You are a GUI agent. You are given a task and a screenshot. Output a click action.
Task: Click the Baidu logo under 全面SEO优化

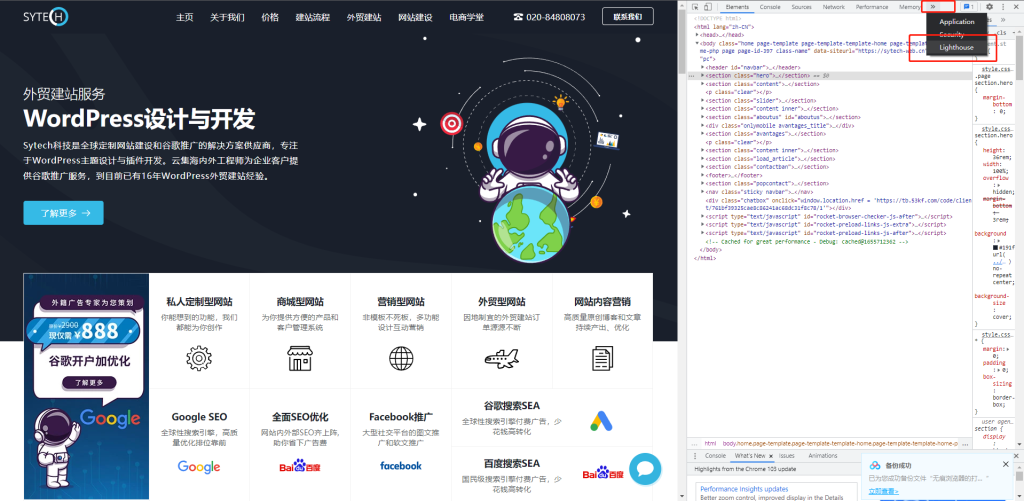pos(300,466)
